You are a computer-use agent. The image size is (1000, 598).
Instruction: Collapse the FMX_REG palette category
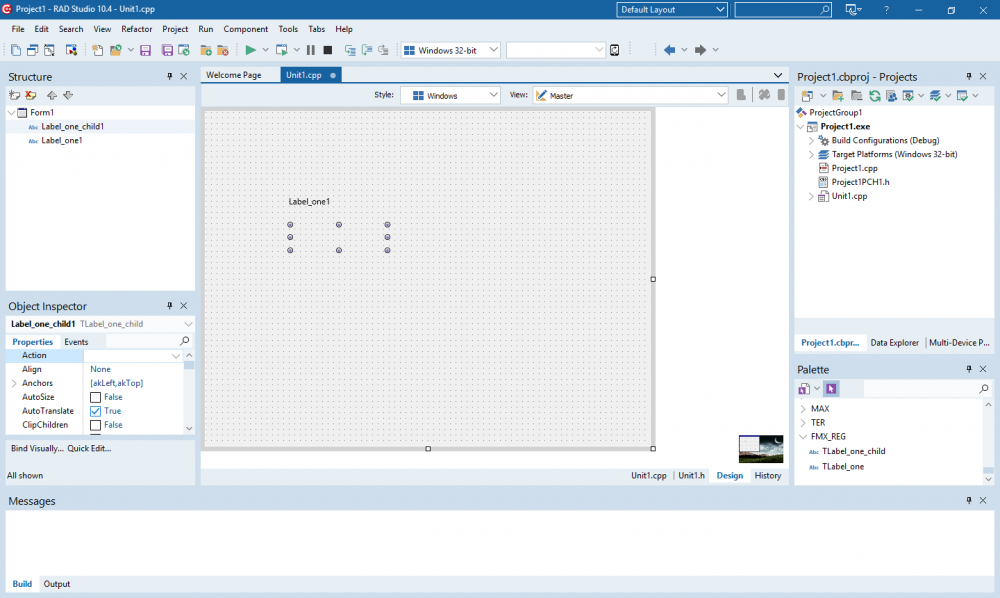[803, 437]
